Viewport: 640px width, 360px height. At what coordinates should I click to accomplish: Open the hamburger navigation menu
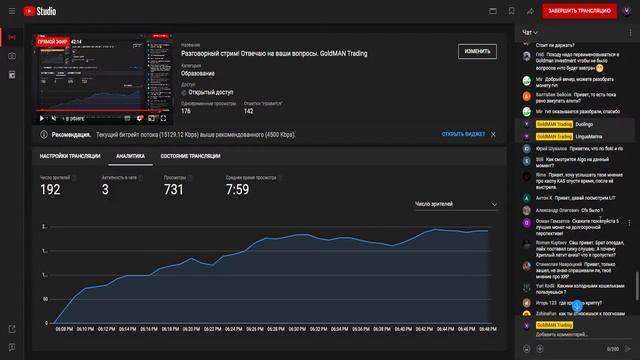pos(12,11)
